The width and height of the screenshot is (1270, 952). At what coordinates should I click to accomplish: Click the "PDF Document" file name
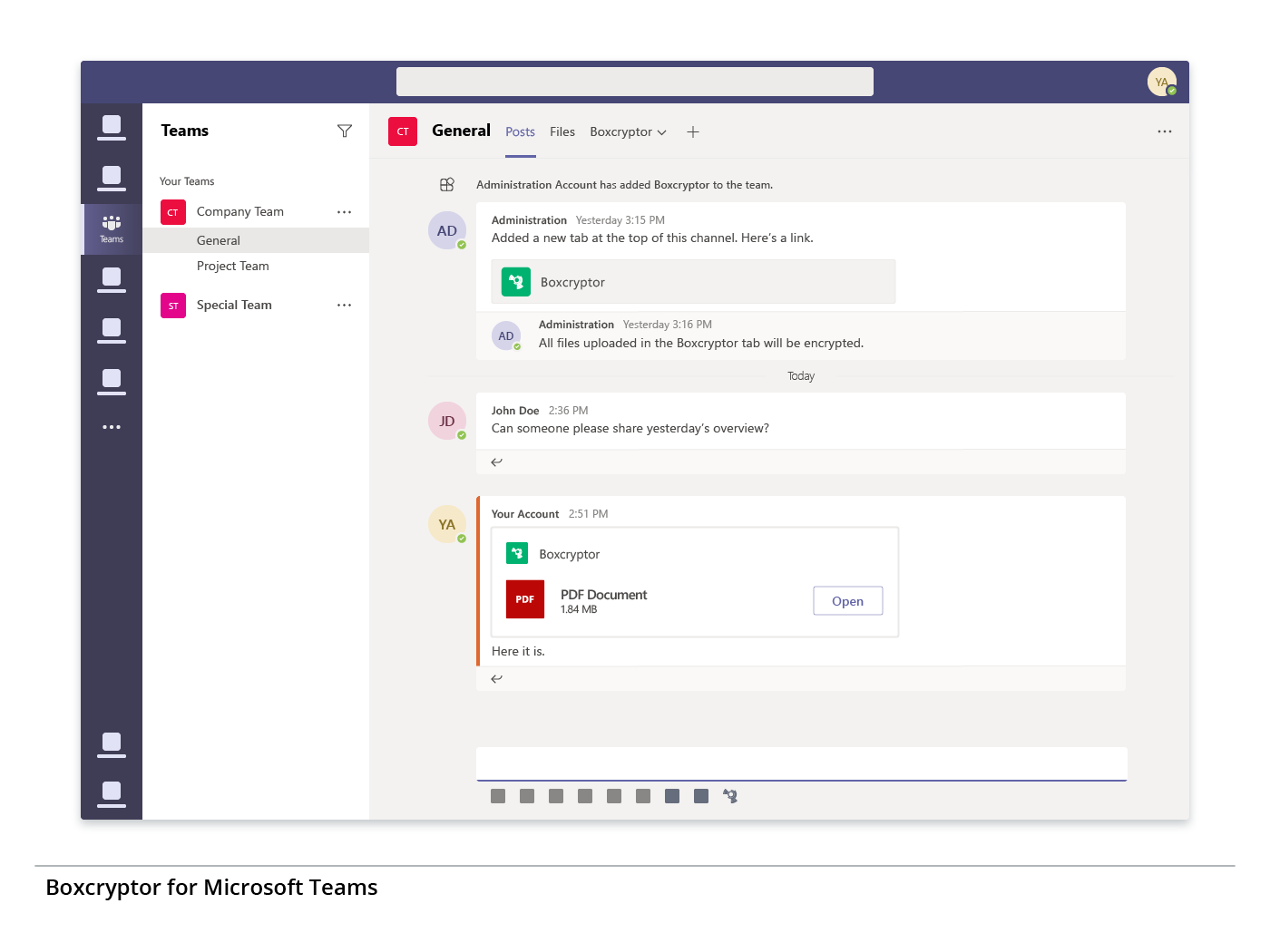(x=603, y=595)
